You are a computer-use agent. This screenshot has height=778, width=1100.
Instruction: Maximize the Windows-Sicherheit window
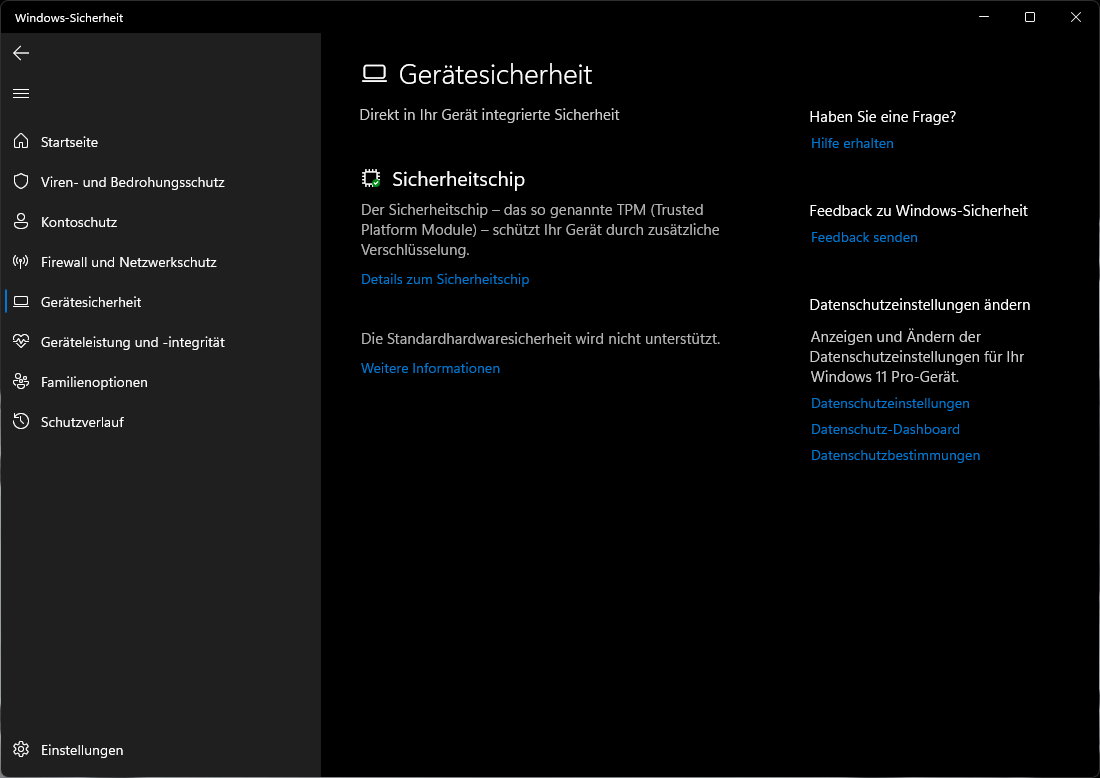pos(1030,17)
